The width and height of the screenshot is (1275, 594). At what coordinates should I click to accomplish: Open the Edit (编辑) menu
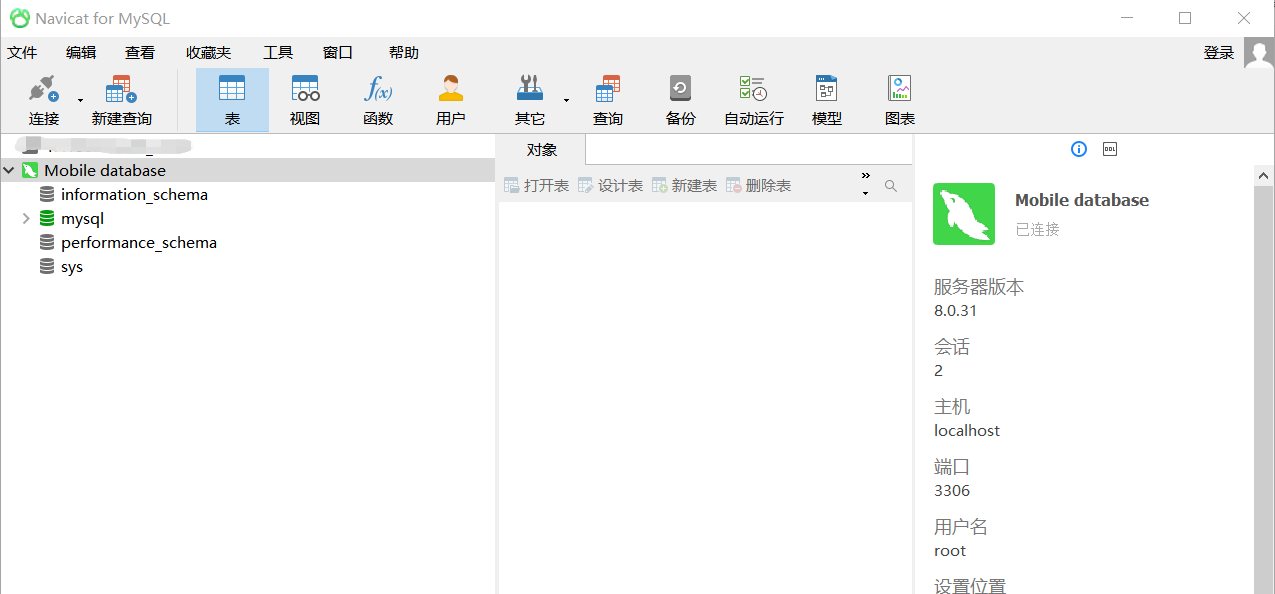pos(81,53)
